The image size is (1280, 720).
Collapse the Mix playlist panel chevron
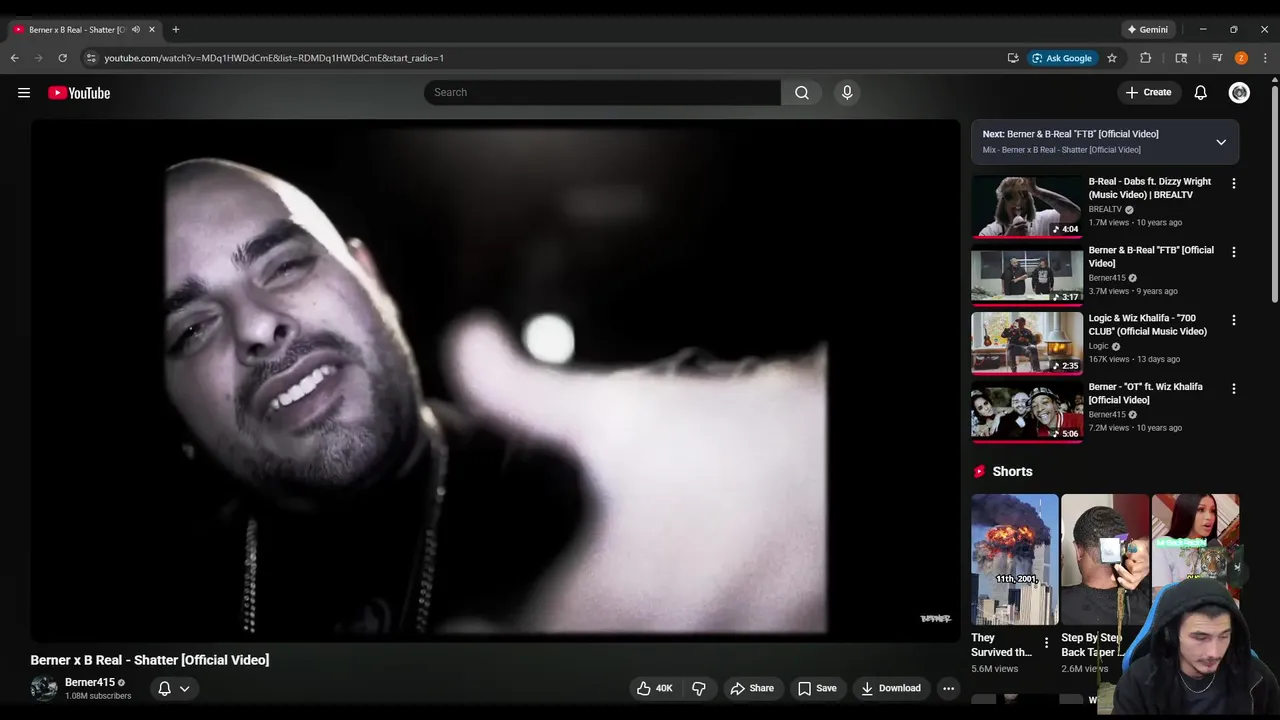pyautogui.click(x=1221, y=142)
